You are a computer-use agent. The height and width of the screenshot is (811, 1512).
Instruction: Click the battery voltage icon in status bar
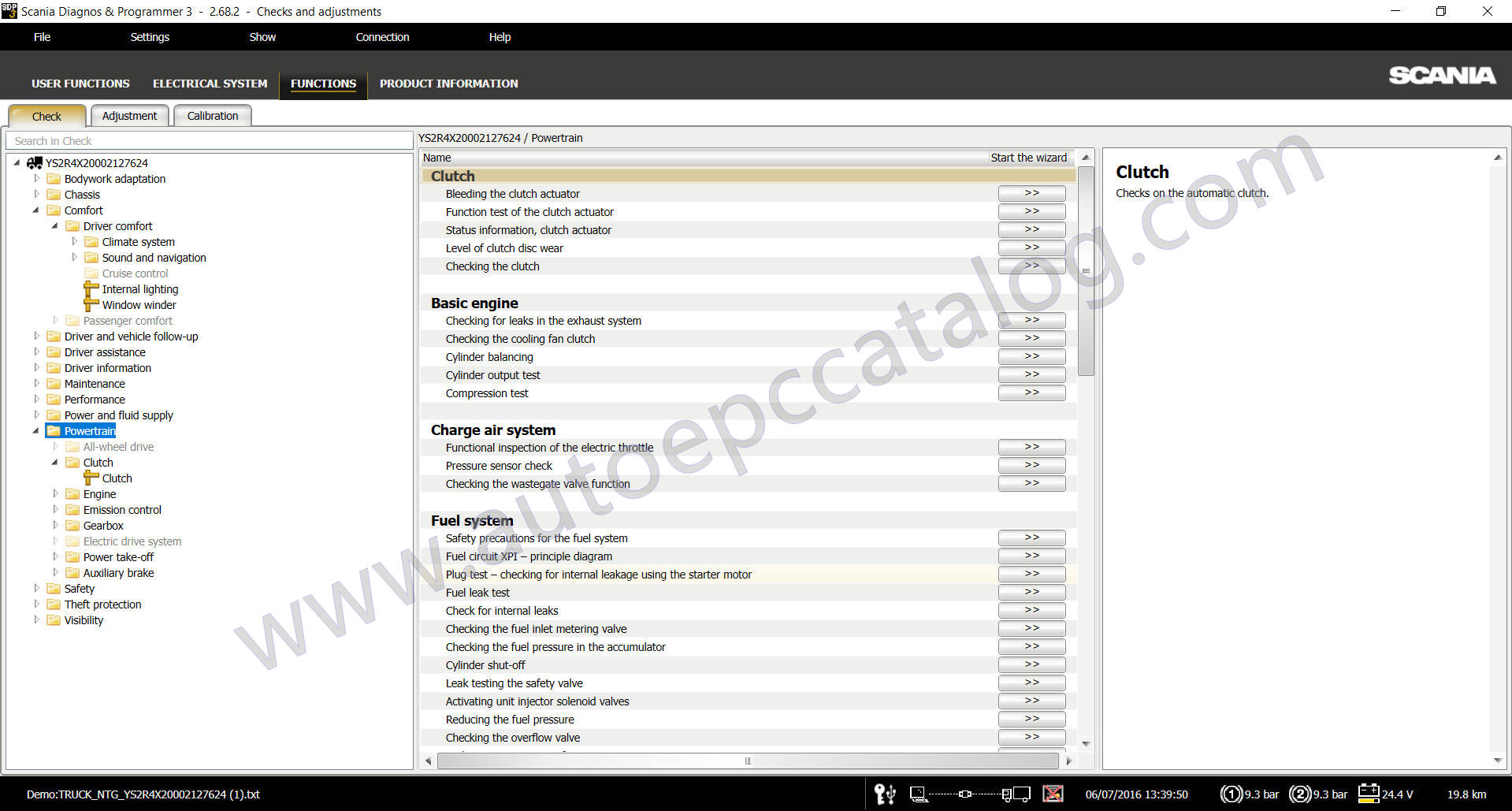(1369, 794)
